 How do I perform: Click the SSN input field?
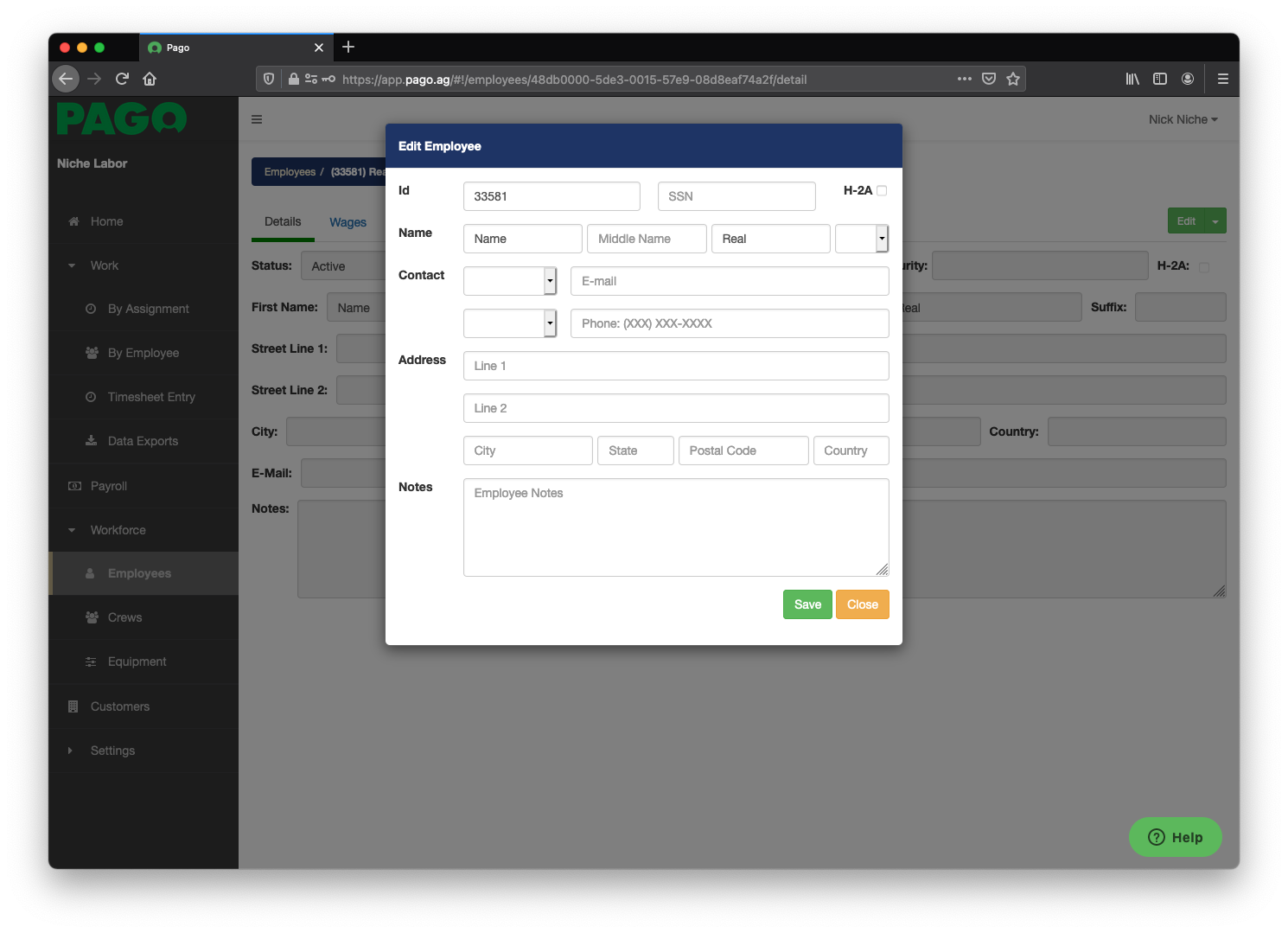[736, 196]
